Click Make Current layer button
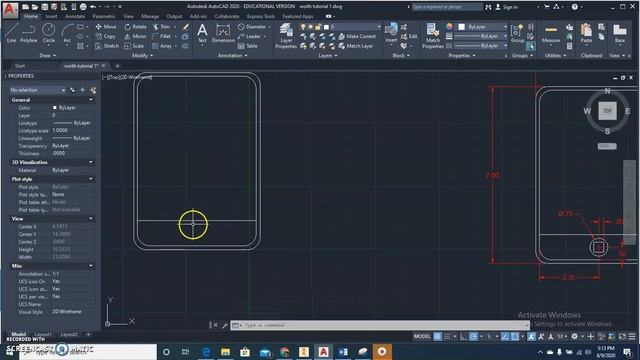 tap(357, 36)
